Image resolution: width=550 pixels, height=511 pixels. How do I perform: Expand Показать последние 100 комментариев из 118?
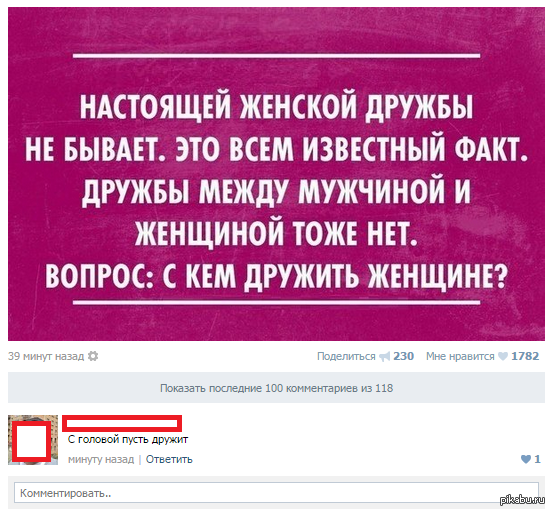(276, 388)
